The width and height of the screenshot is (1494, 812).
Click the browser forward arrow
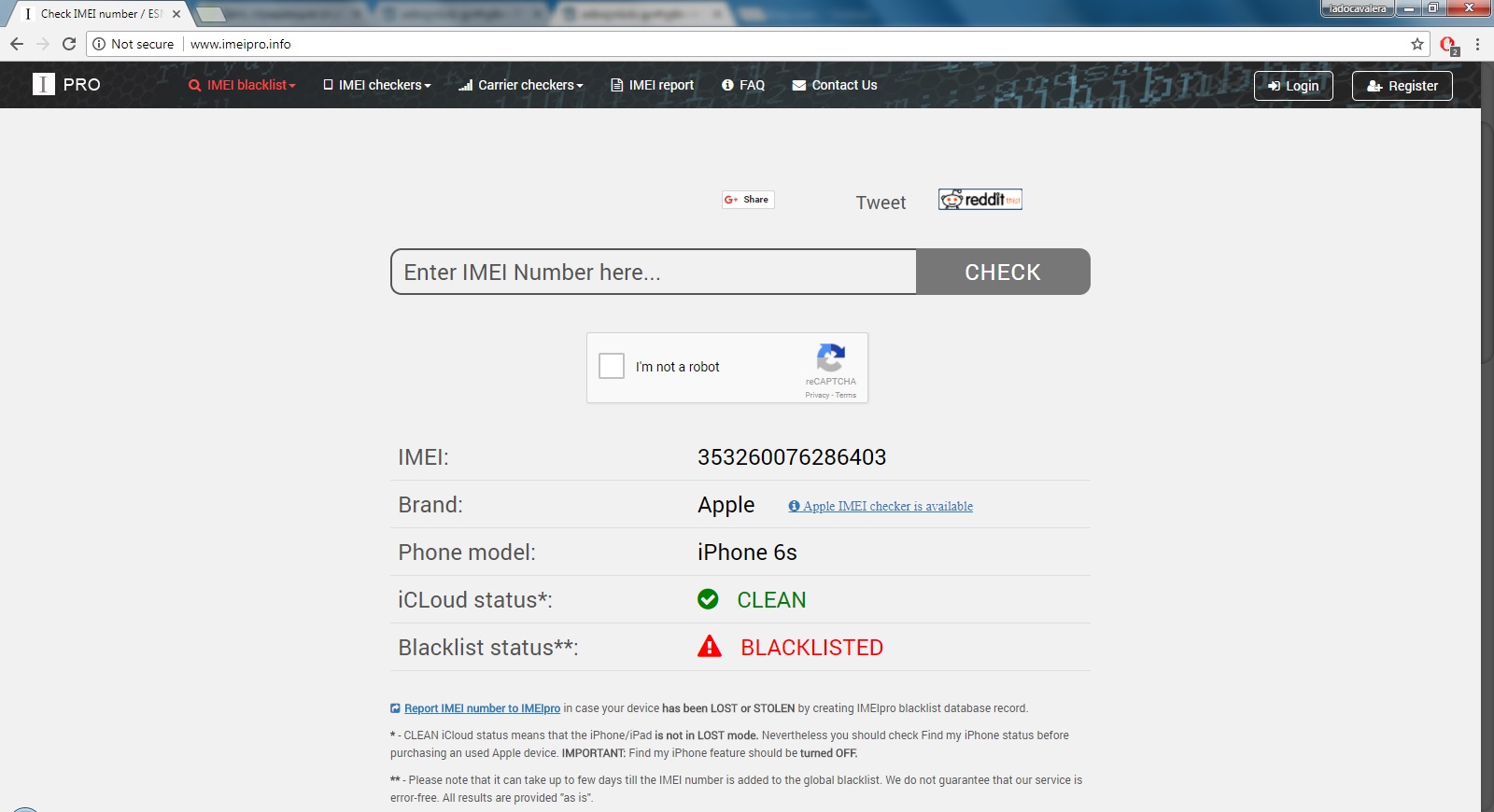pos(43,44)
